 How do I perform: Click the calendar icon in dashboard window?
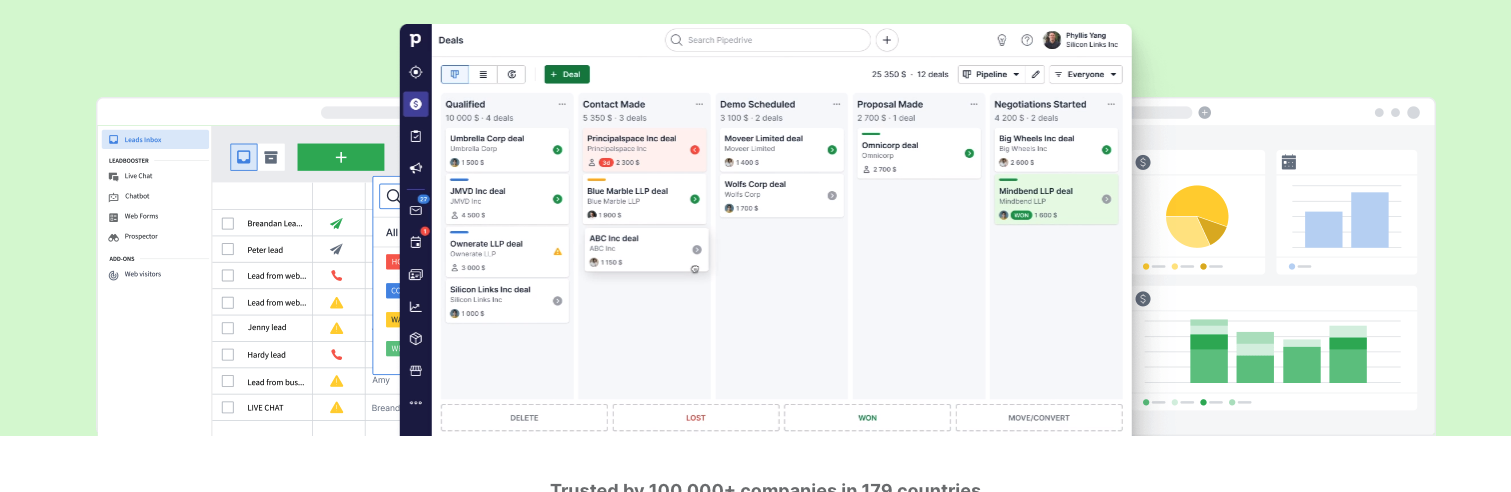[x=1288, y=162]
